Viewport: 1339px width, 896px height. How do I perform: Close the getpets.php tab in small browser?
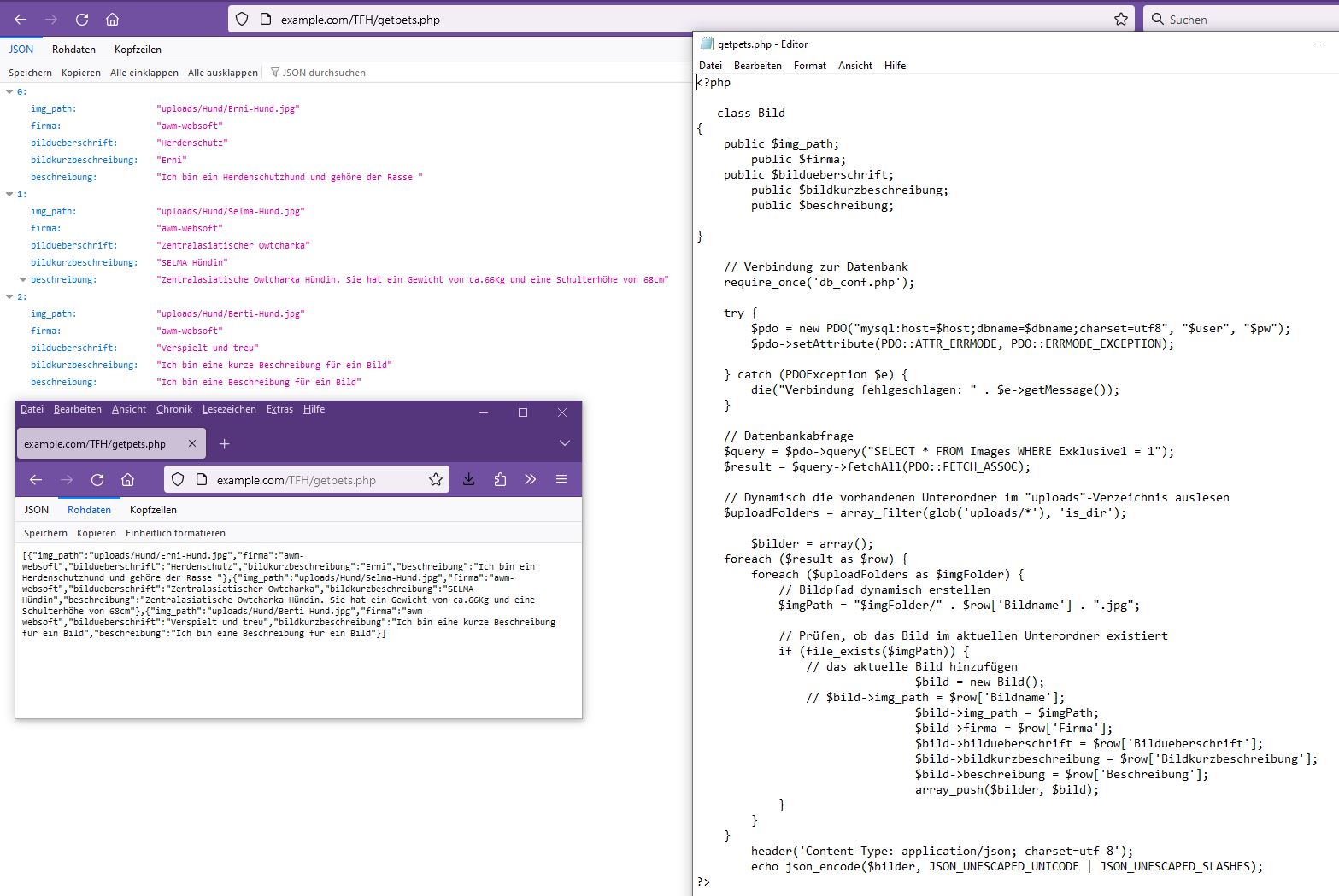[x=192, y=443]
